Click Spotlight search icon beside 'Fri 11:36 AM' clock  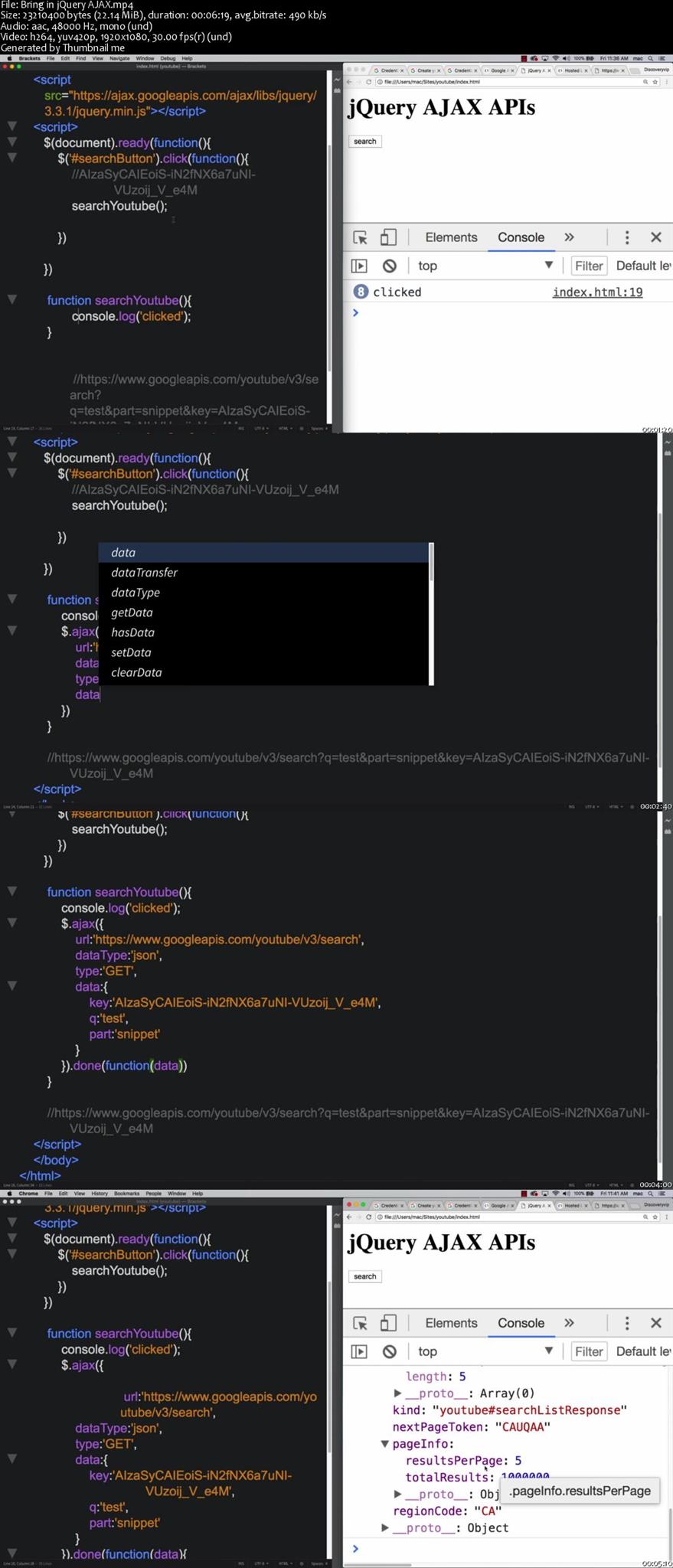pos(651,58)
